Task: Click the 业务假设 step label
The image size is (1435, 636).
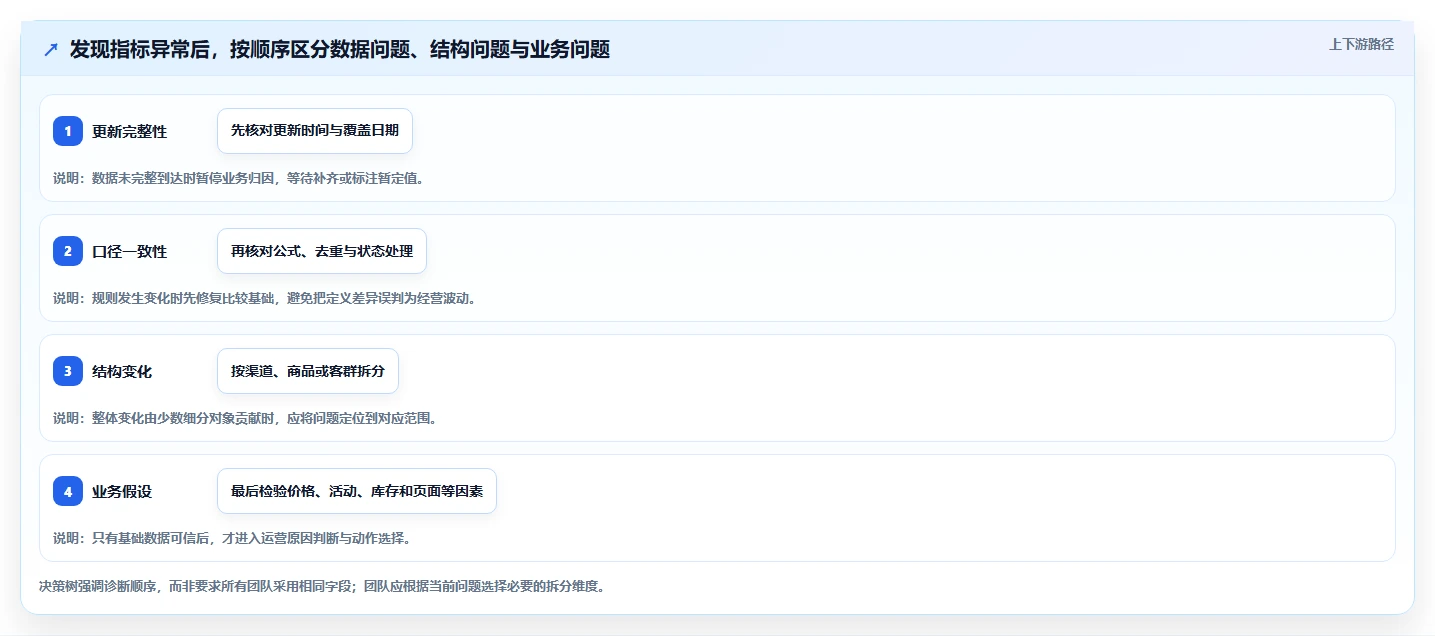Action: click(x=122, y=491)
